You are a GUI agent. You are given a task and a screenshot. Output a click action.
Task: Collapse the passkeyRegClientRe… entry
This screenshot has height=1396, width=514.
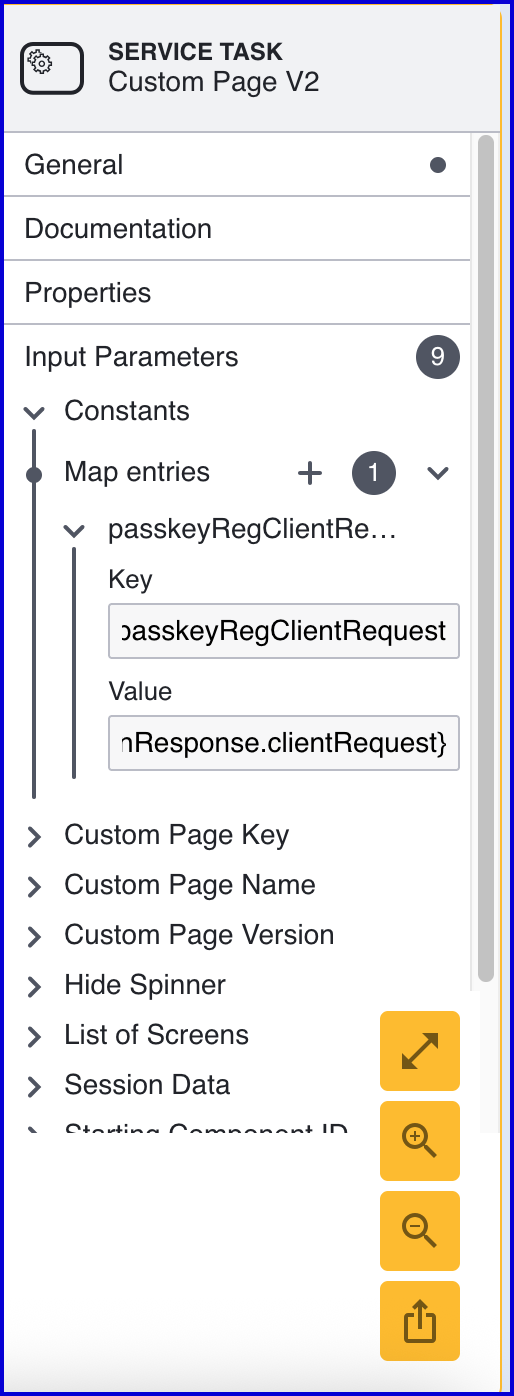[74, 531]
